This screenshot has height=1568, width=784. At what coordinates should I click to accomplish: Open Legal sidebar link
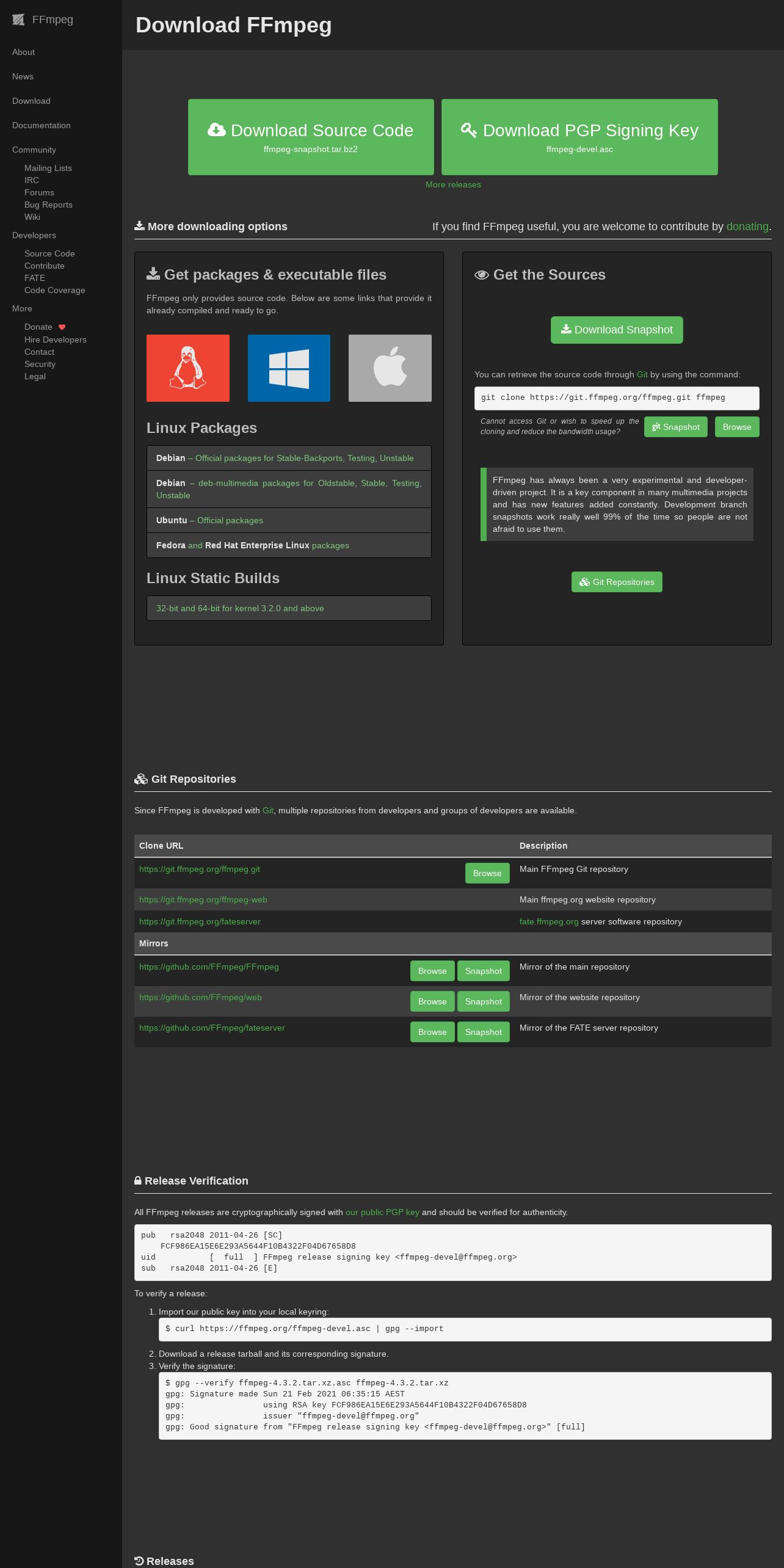(x=35, y=376)
